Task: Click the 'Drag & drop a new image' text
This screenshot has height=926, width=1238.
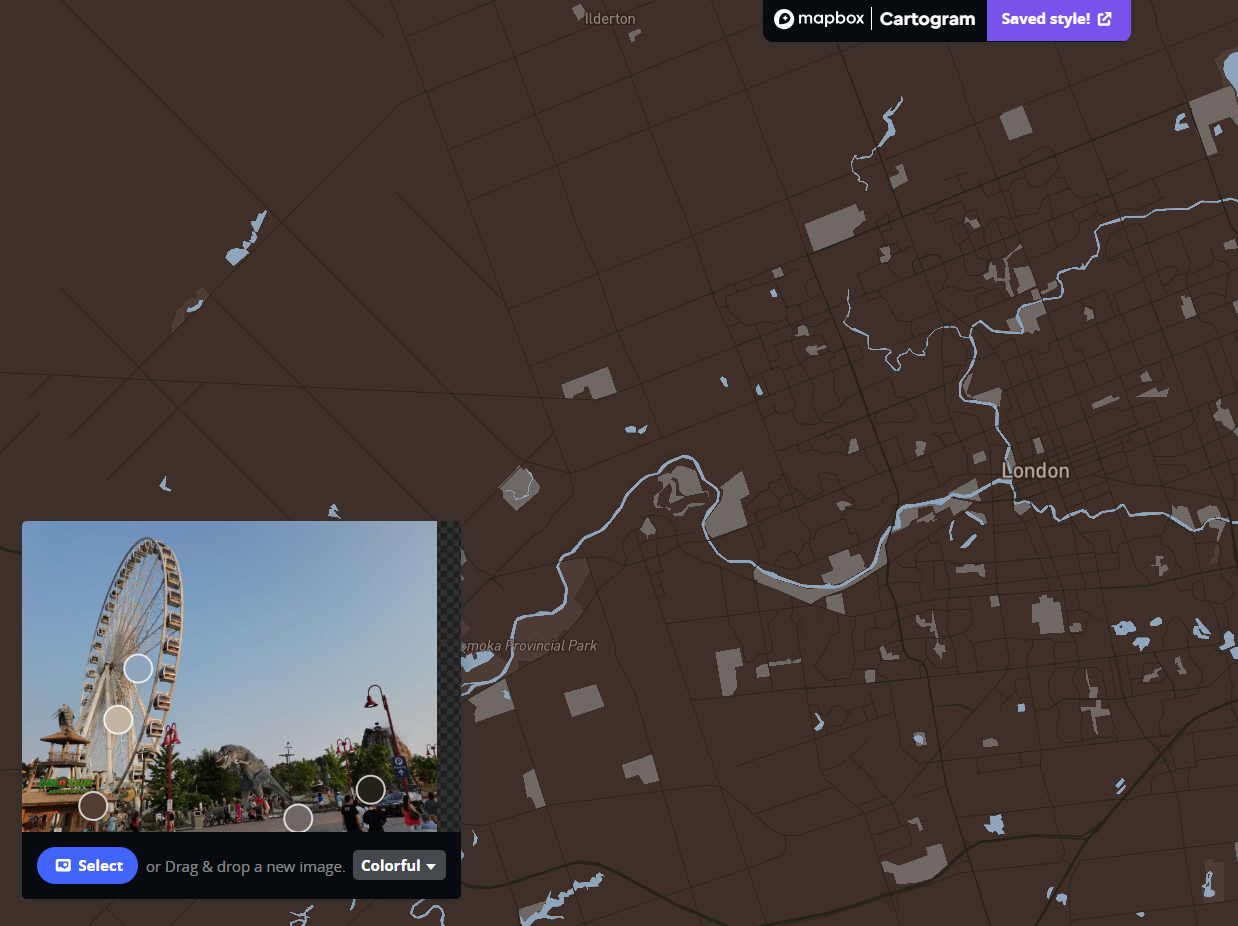Action: point(244,866)
